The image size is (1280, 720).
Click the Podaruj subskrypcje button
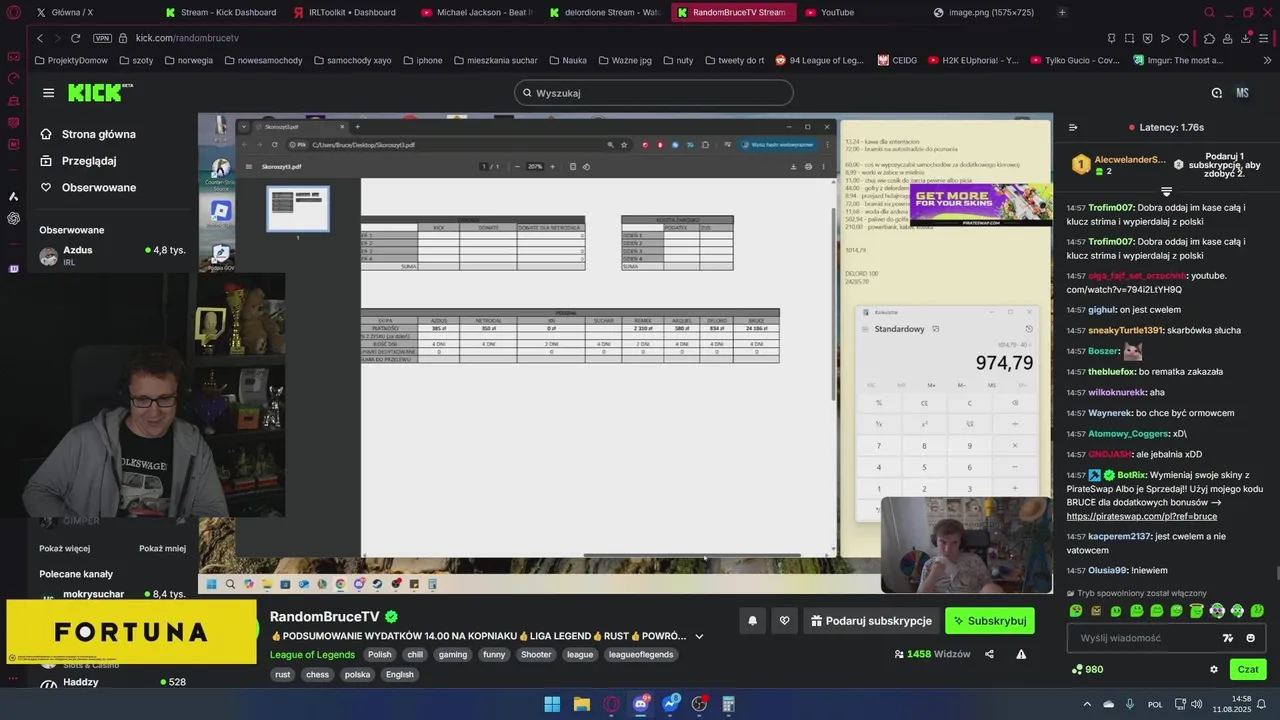pyautogui.click(x=870, y=621)
